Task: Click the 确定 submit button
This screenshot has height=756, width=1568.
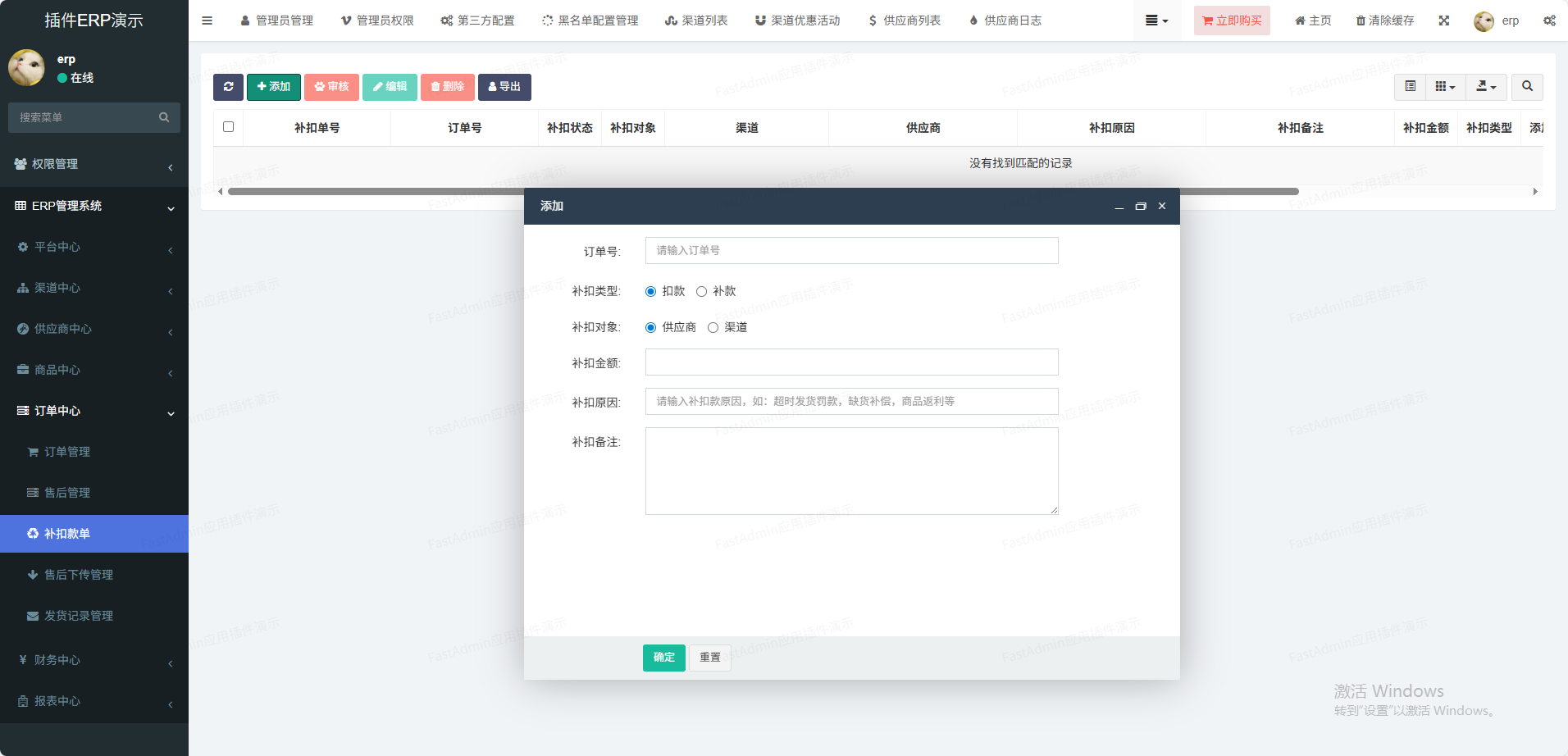Action: tap(663, 658)
